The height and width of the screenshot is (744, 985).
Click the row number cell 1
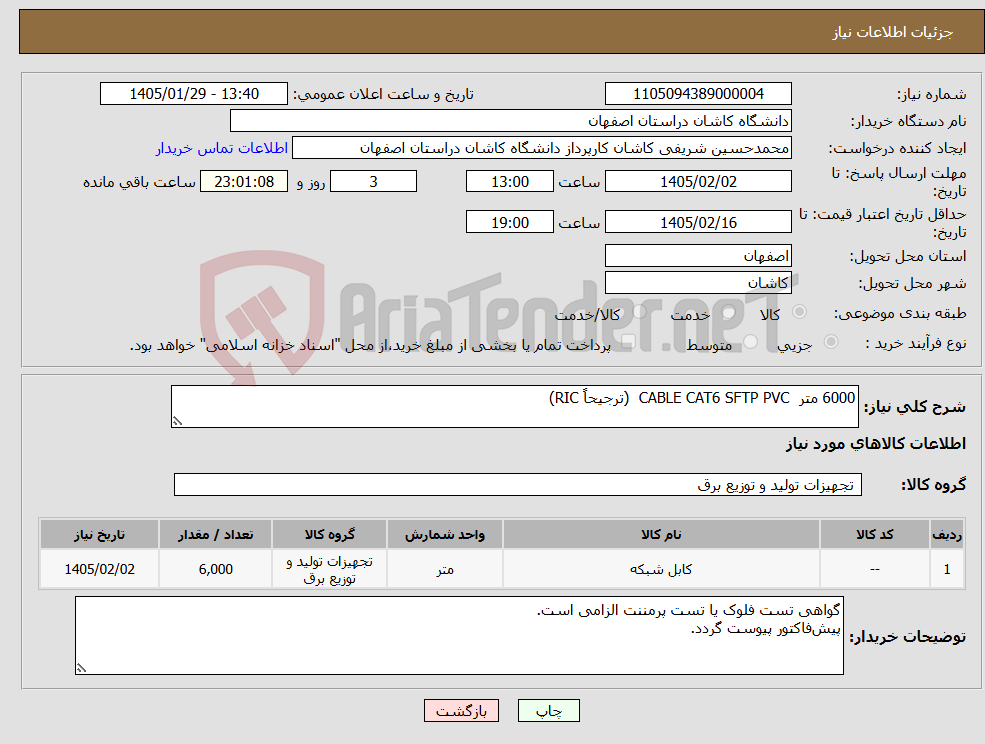click(947, 569)
